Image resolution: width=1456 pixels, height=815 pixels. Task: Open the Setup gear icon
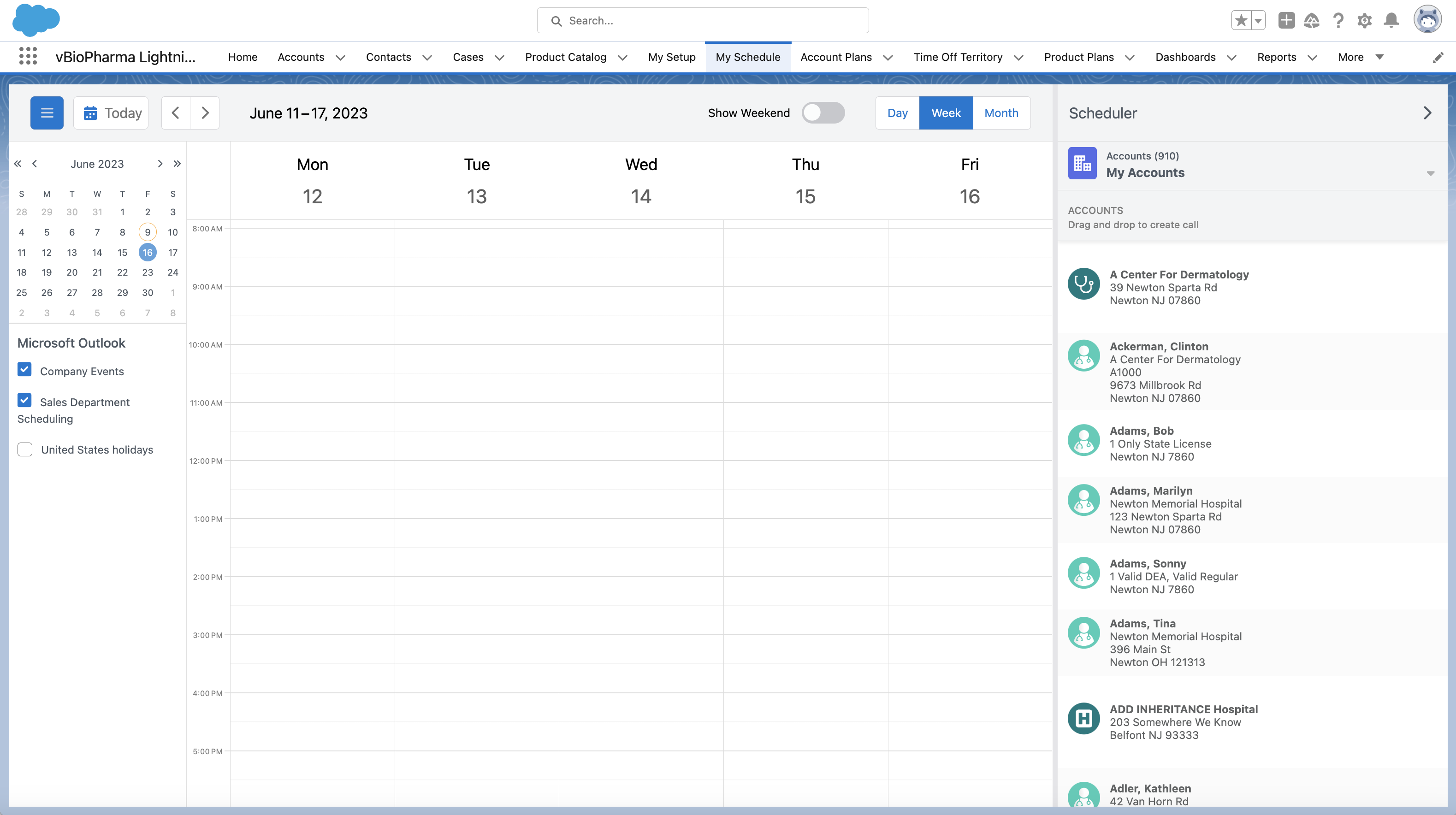1364,21
